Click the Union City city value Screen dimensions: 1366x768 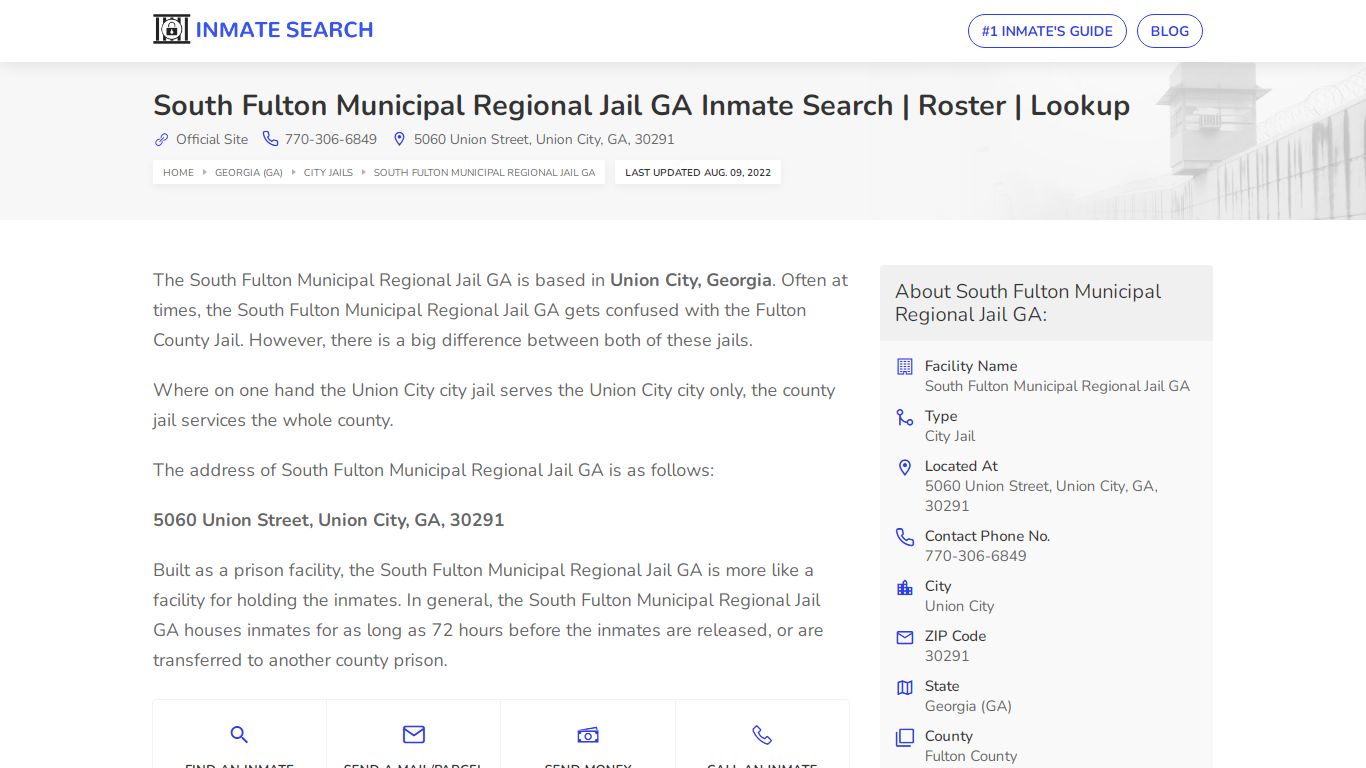coord(959,606)
